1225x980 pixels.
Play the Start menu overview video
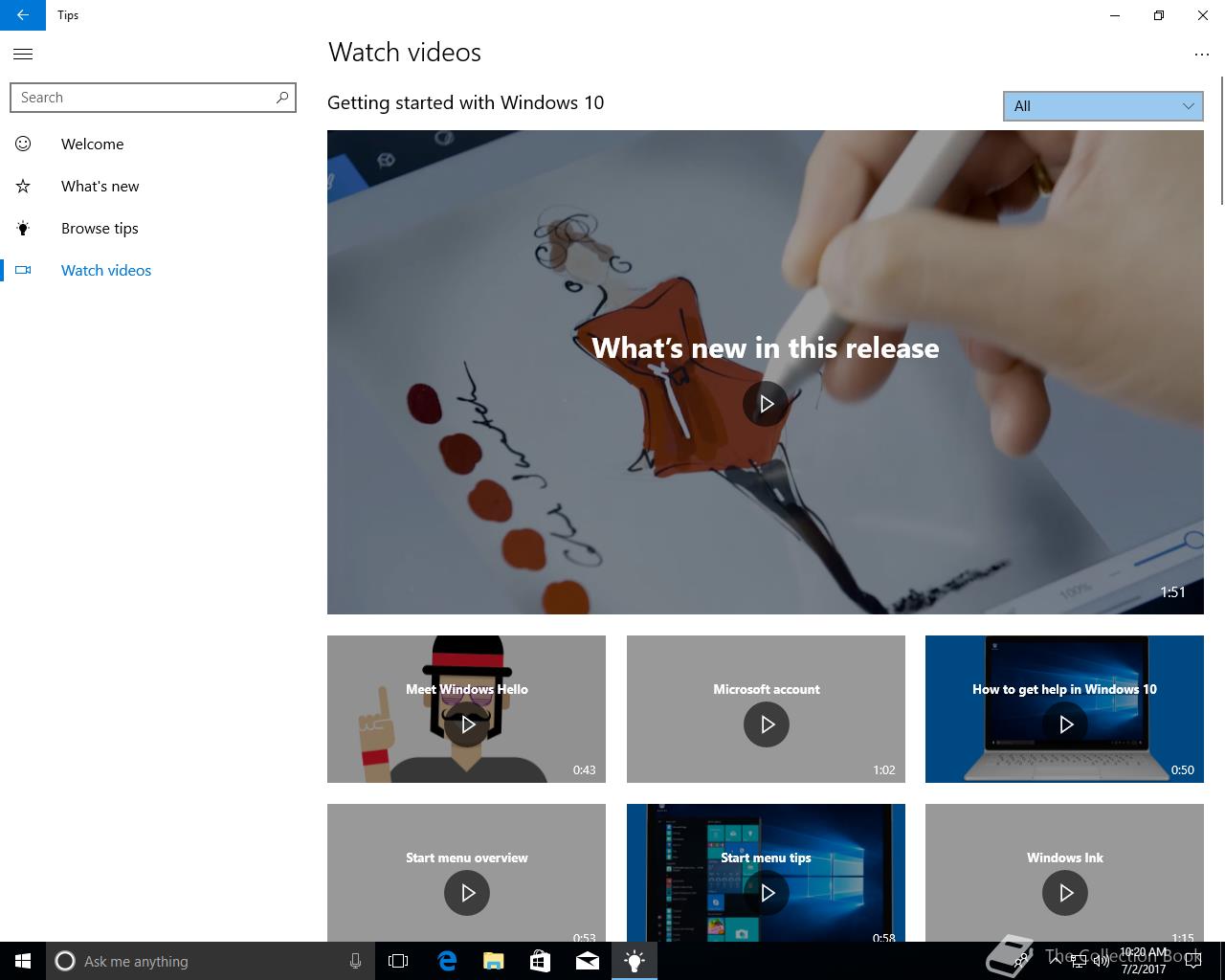click(467, 893)
